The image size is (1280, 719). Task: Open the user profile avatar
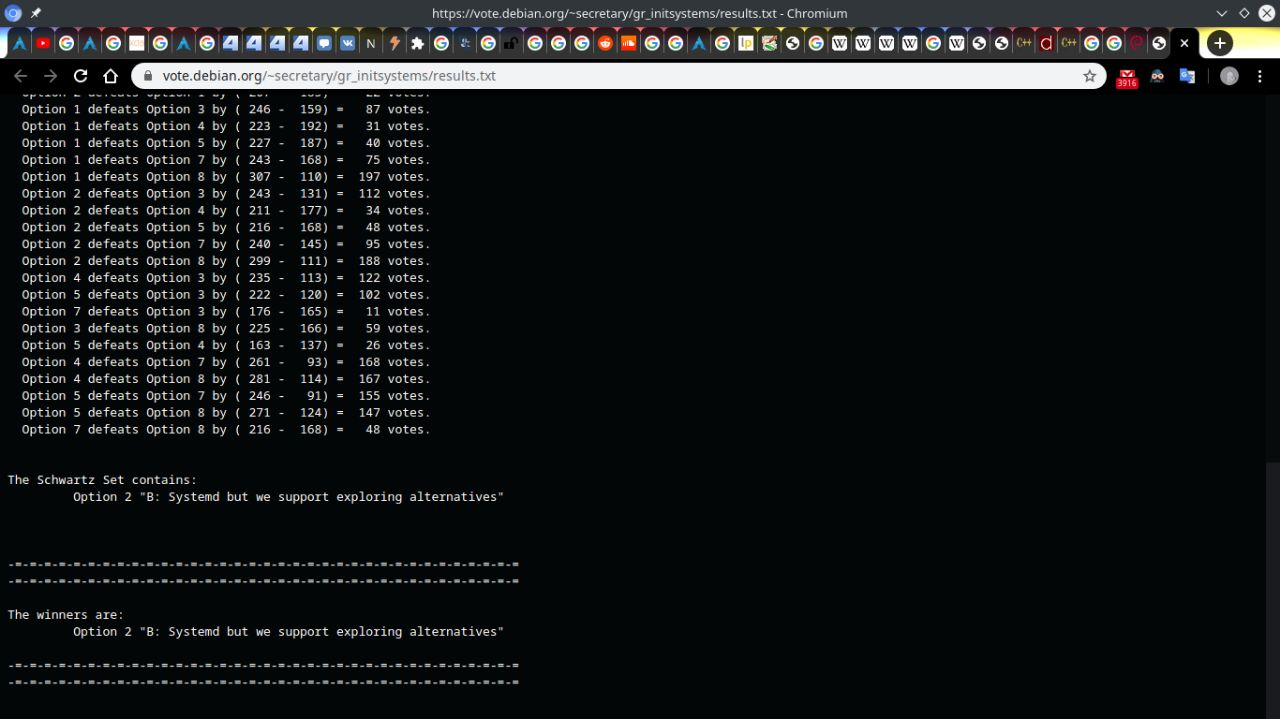(x=1229, y=76)
